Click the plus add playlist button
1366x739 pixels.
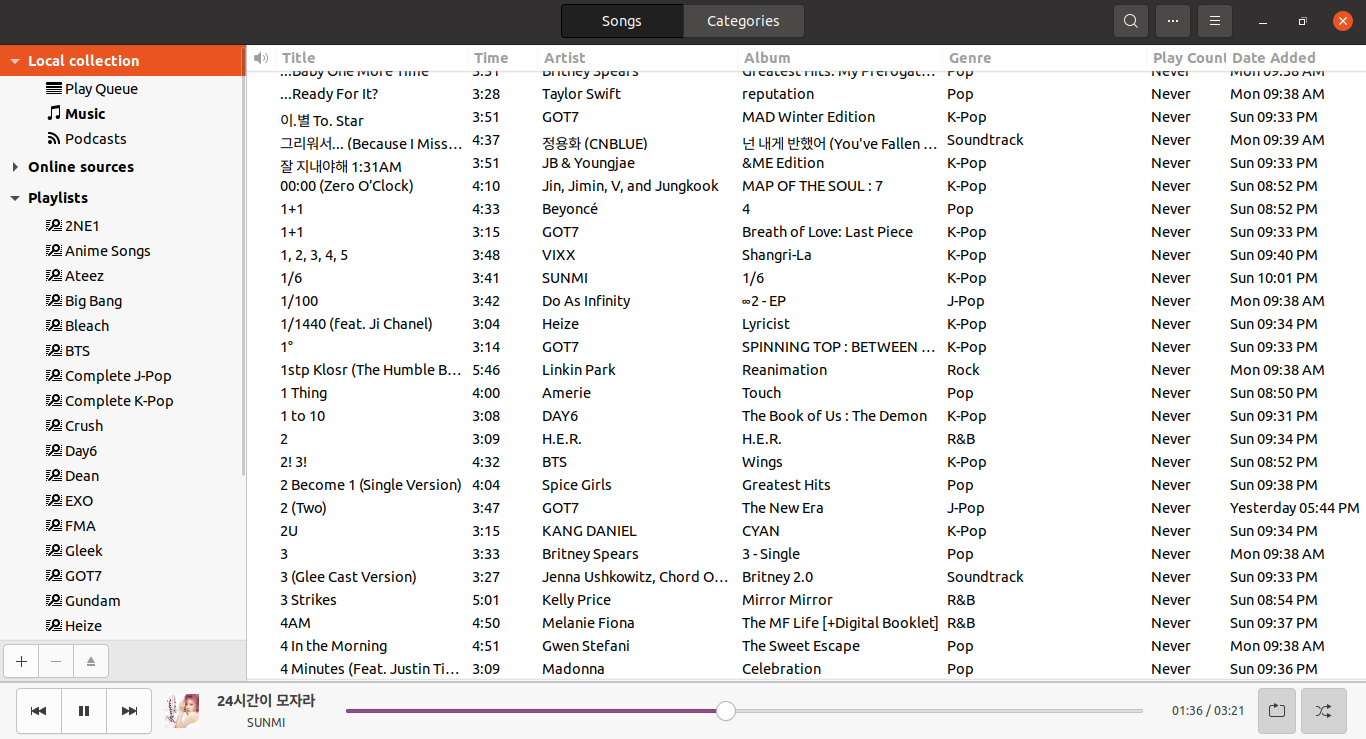coord(22,661)
